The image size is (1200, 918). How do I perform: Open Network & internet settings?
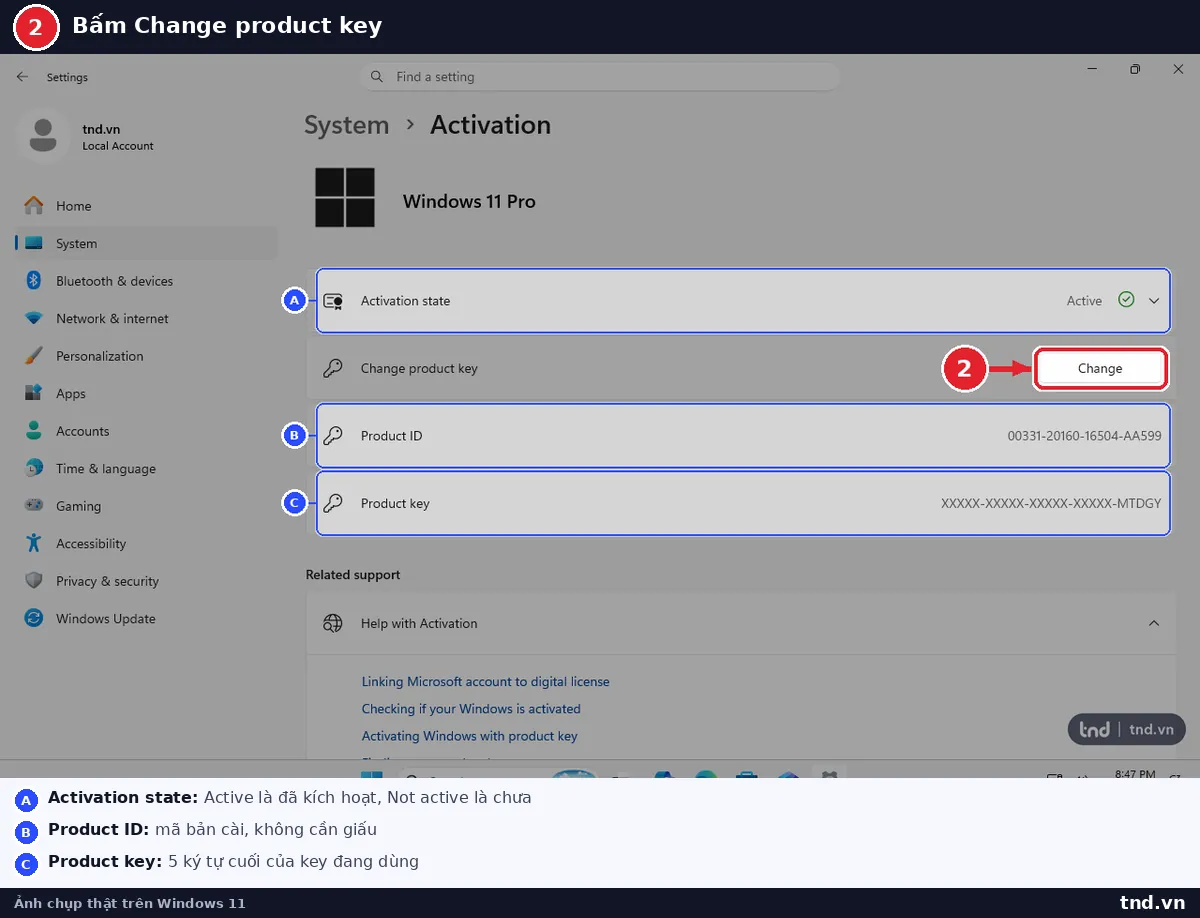point(146,318)
